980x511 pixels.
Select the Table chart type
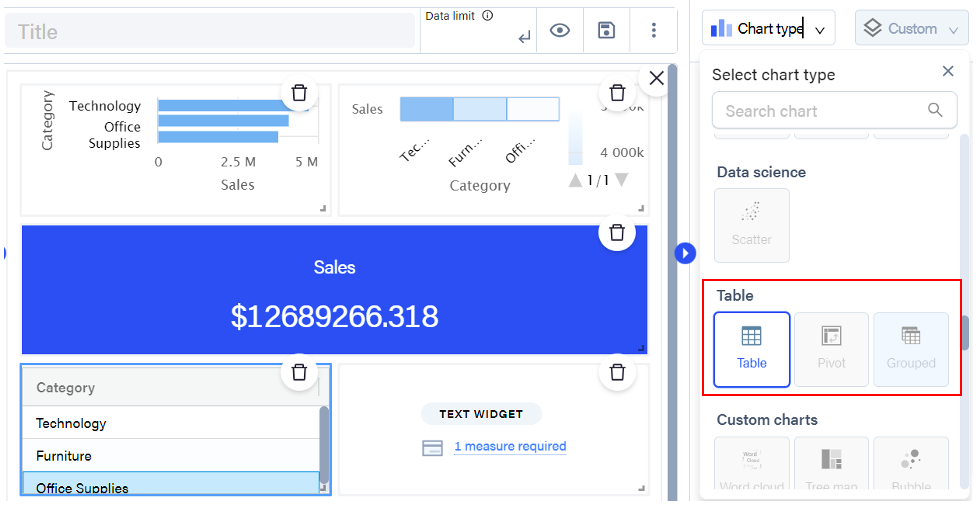(751, 349)
